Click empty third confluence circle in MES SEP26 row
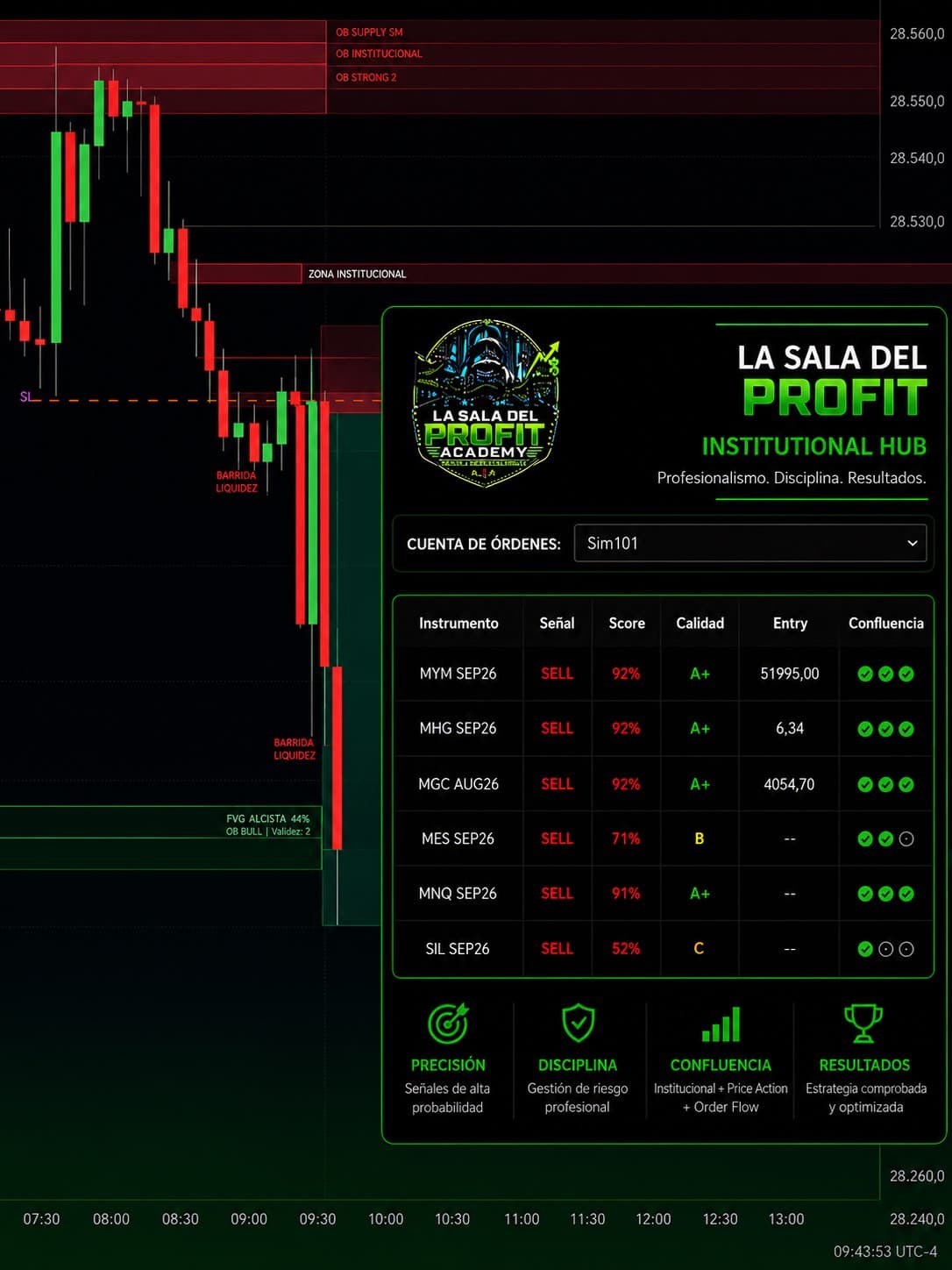This screenshot has width=952, height=1270. pos(906,838)
